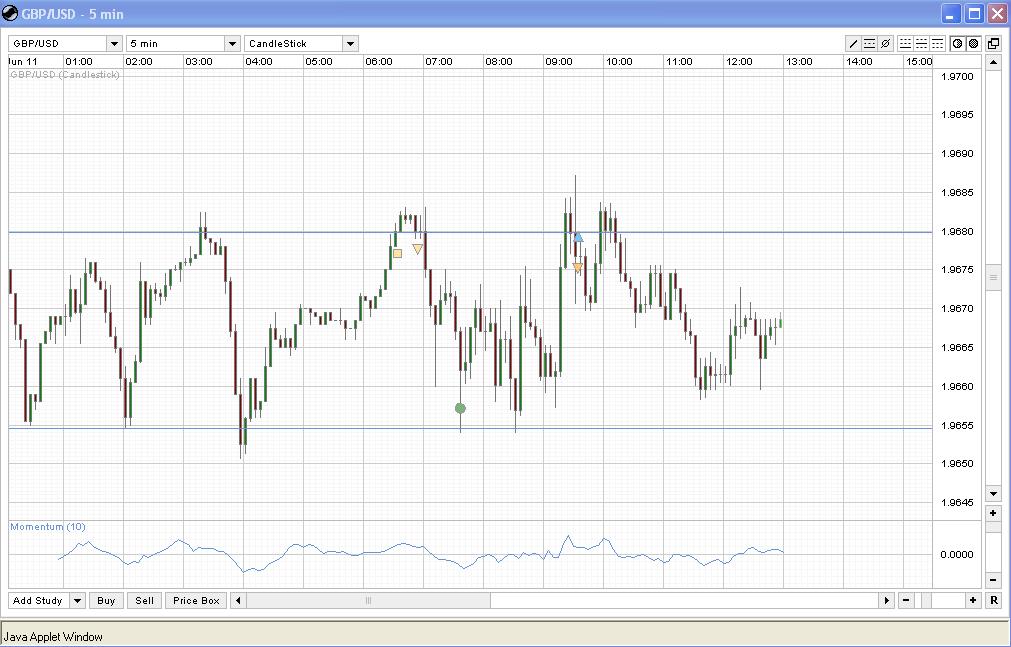
Task: Click the 09:00 time axis label
Action: point(558,61)
